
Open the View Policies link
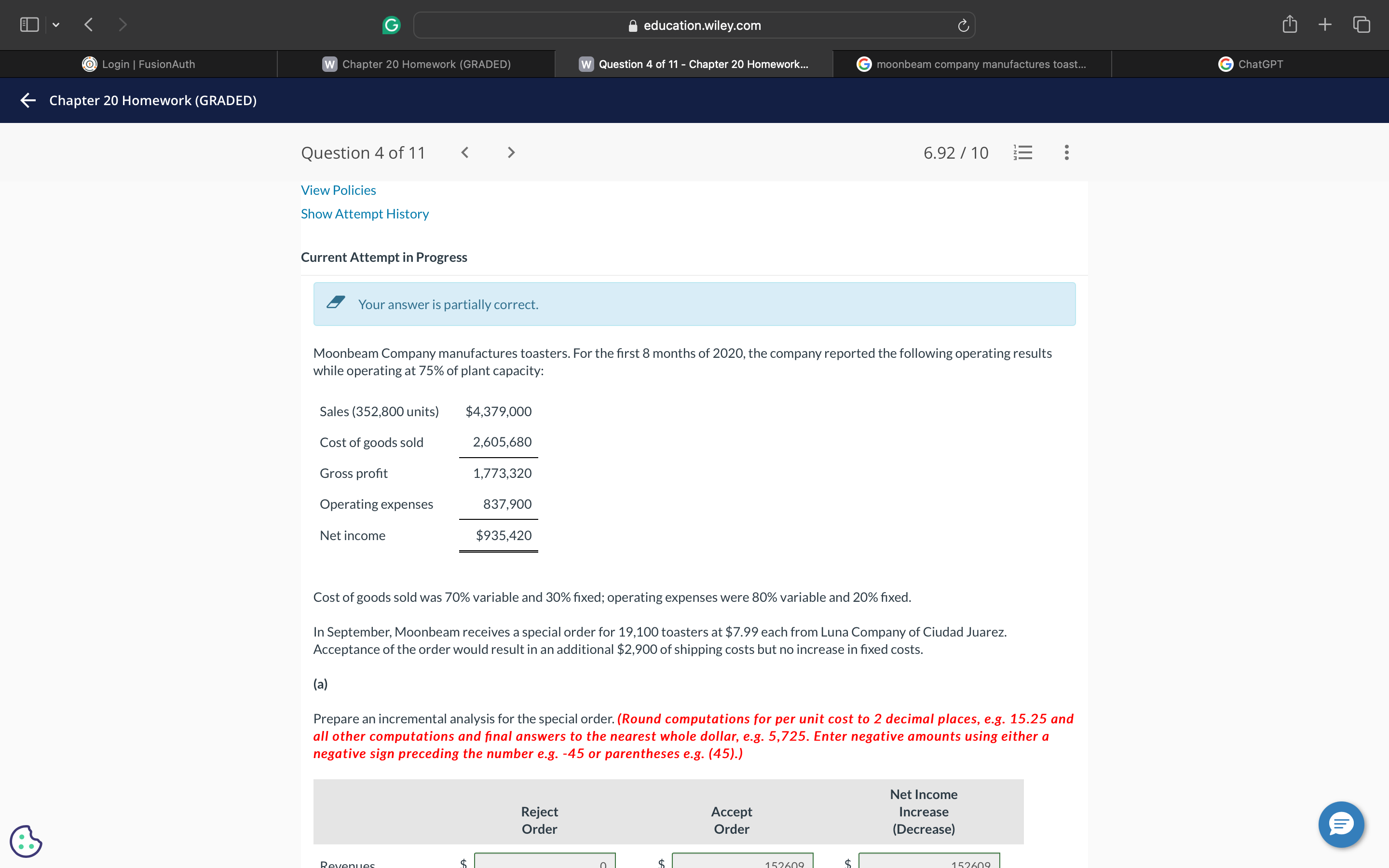point(338,190)
